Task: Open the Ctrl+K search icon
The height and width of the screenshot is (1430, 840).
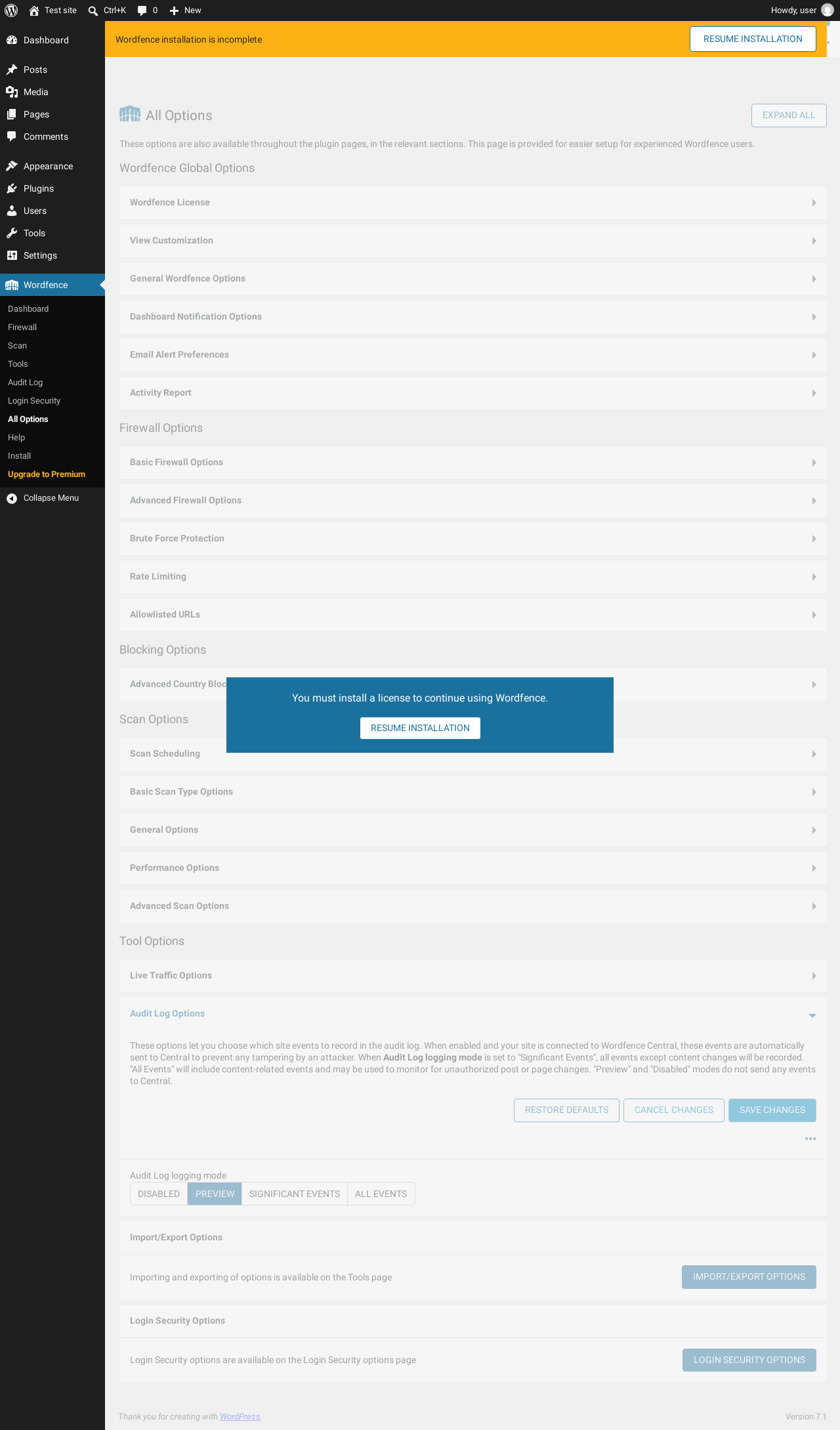Action: (x=93, y=11)
